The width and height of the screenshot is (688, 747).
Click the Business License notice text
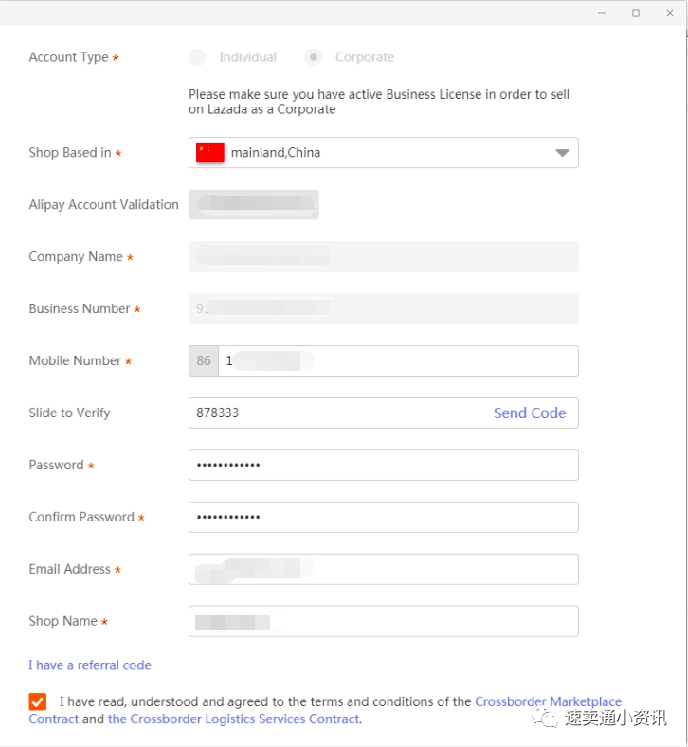(x=379, y=101)
